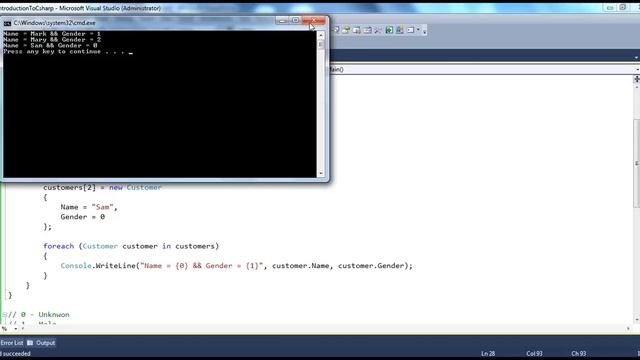640x360 pixels.
Task: Click the 'Ch 93' status bar entry
Action: coord(578,353)
